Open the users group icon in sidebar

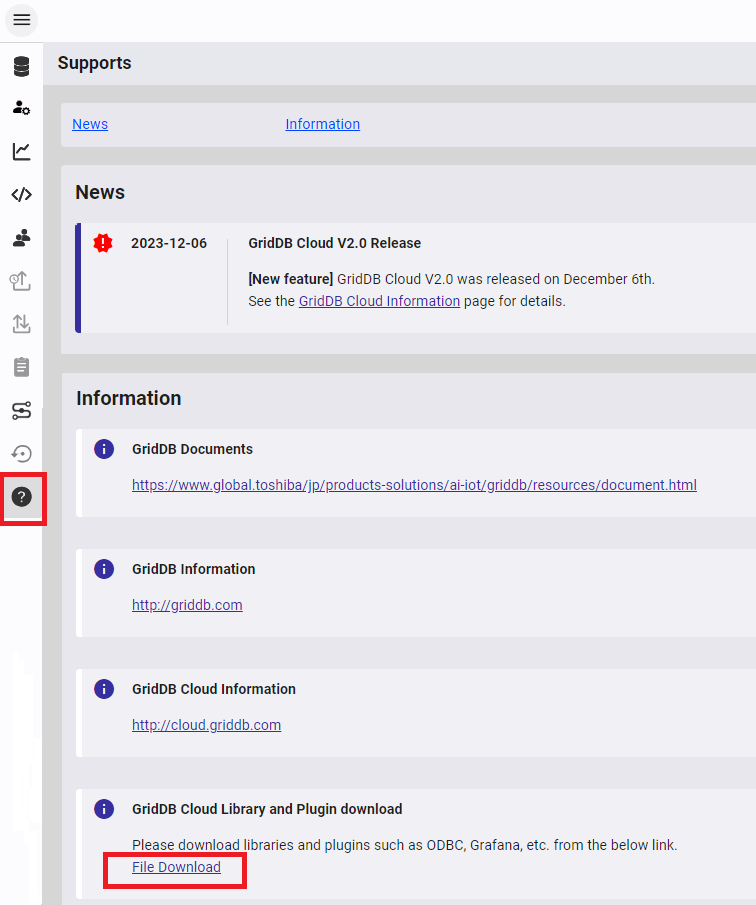tap(21, 238)
